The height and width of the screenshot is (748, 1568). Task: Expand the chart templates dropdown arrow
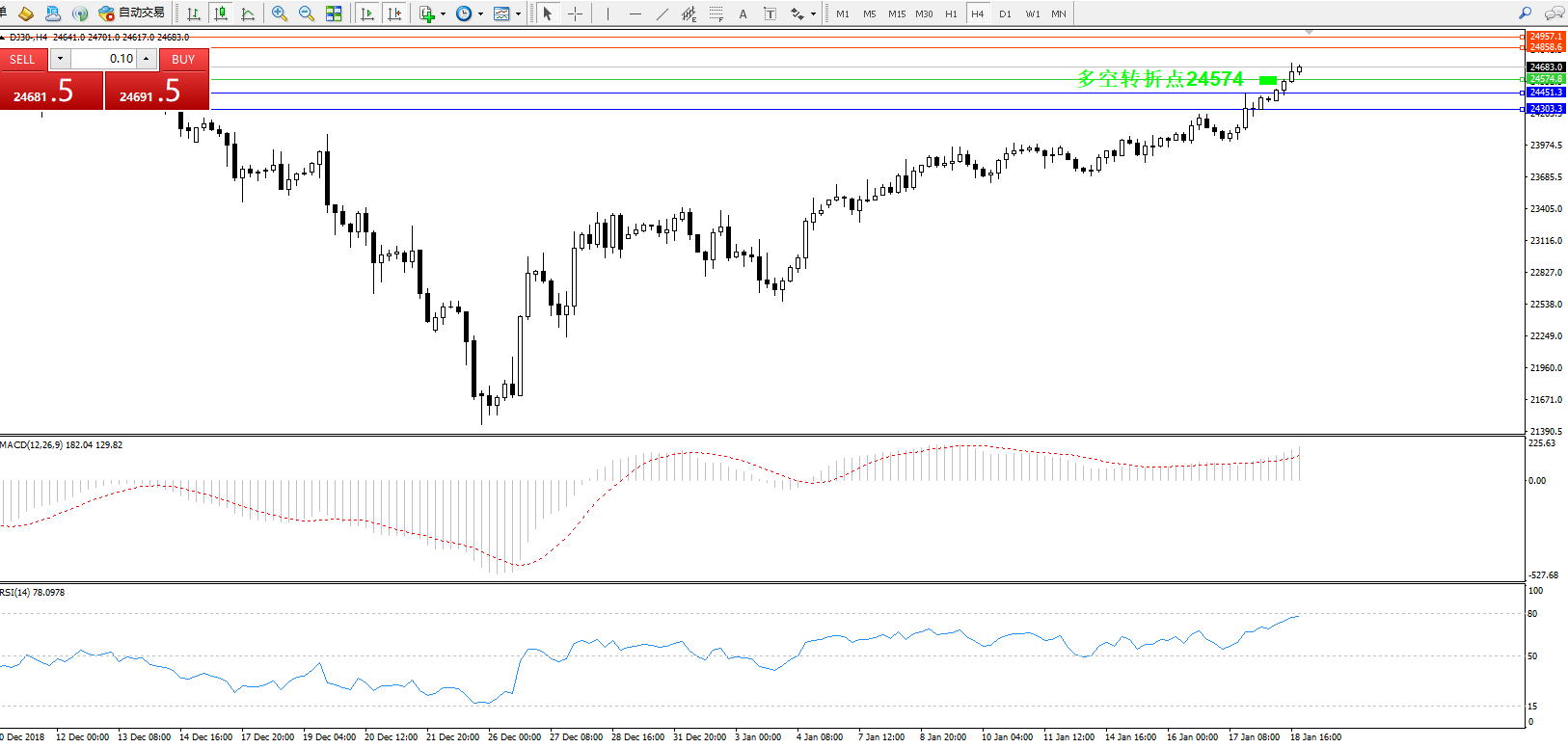pos(518,14)
